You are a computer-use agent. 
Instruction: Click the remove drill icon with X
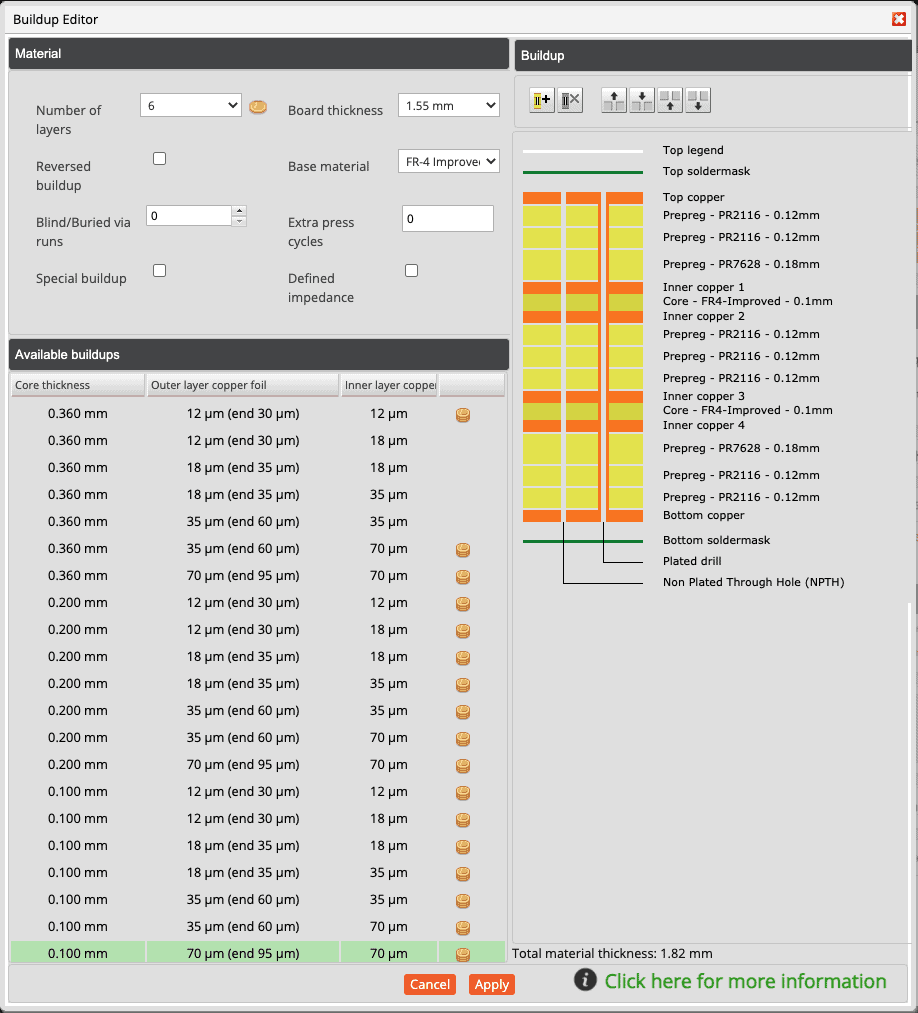click(x=570, y=101)
